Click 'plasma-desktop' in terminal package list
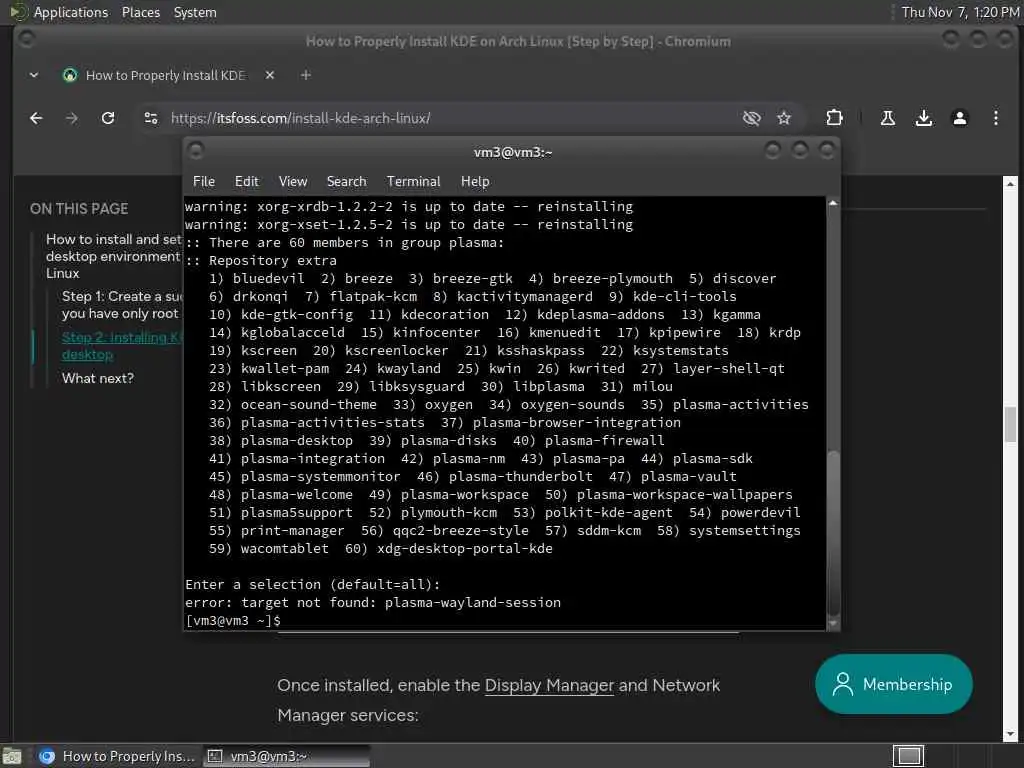 pyautogui.click(x=296, y=440)
